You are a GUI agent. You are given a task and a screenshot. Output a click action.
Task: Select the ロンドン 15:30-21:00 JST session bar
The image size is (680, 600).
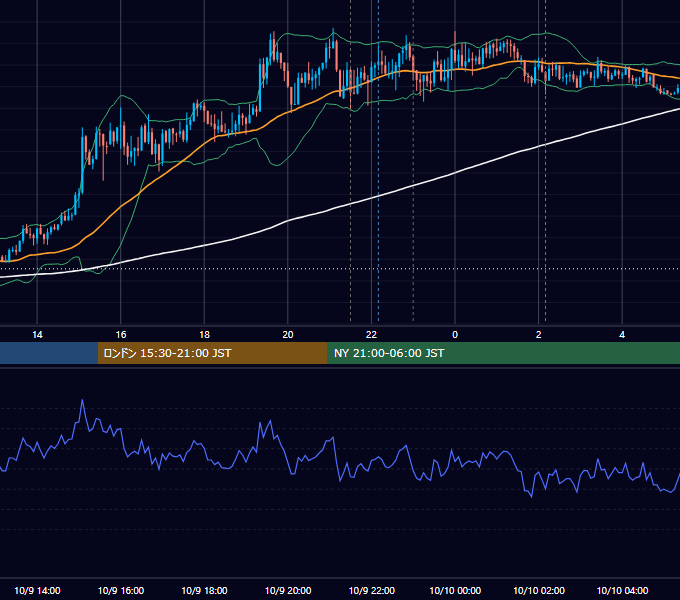click(212, 353)
